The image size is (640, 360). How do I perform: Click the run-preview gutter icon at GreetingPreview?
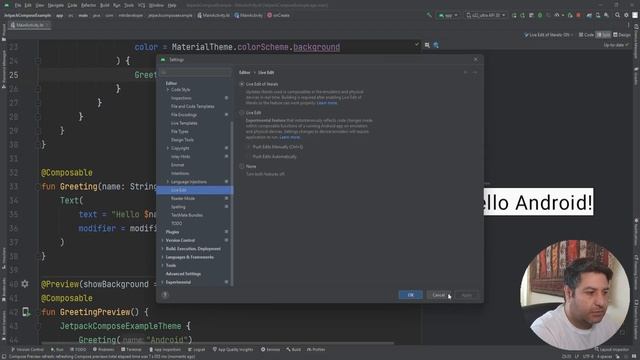click(26, 312)
